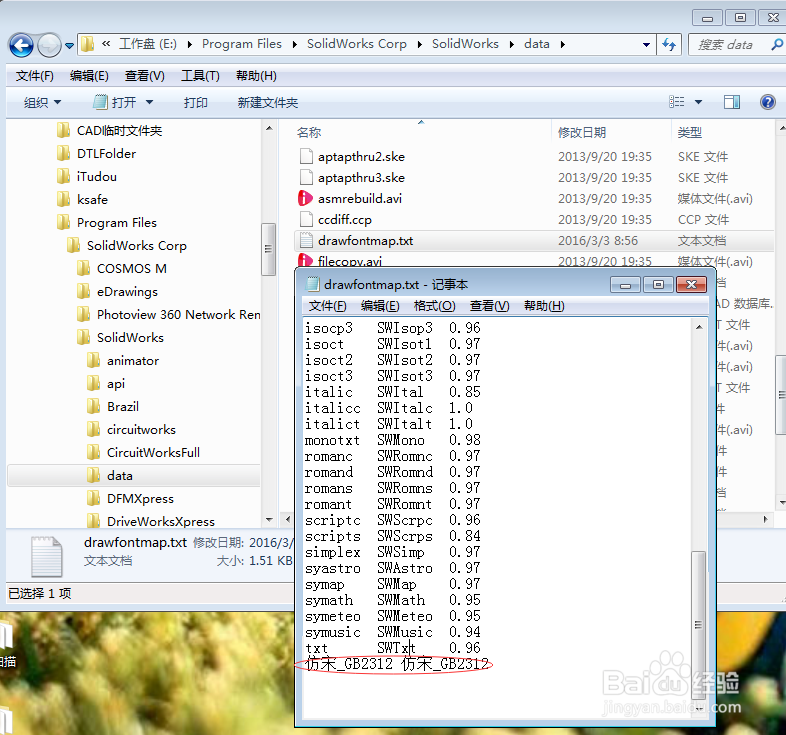Viewport: 786px width, 735px height.
Task: Refresh the Explorer address bar
Action: coord(669,45)
